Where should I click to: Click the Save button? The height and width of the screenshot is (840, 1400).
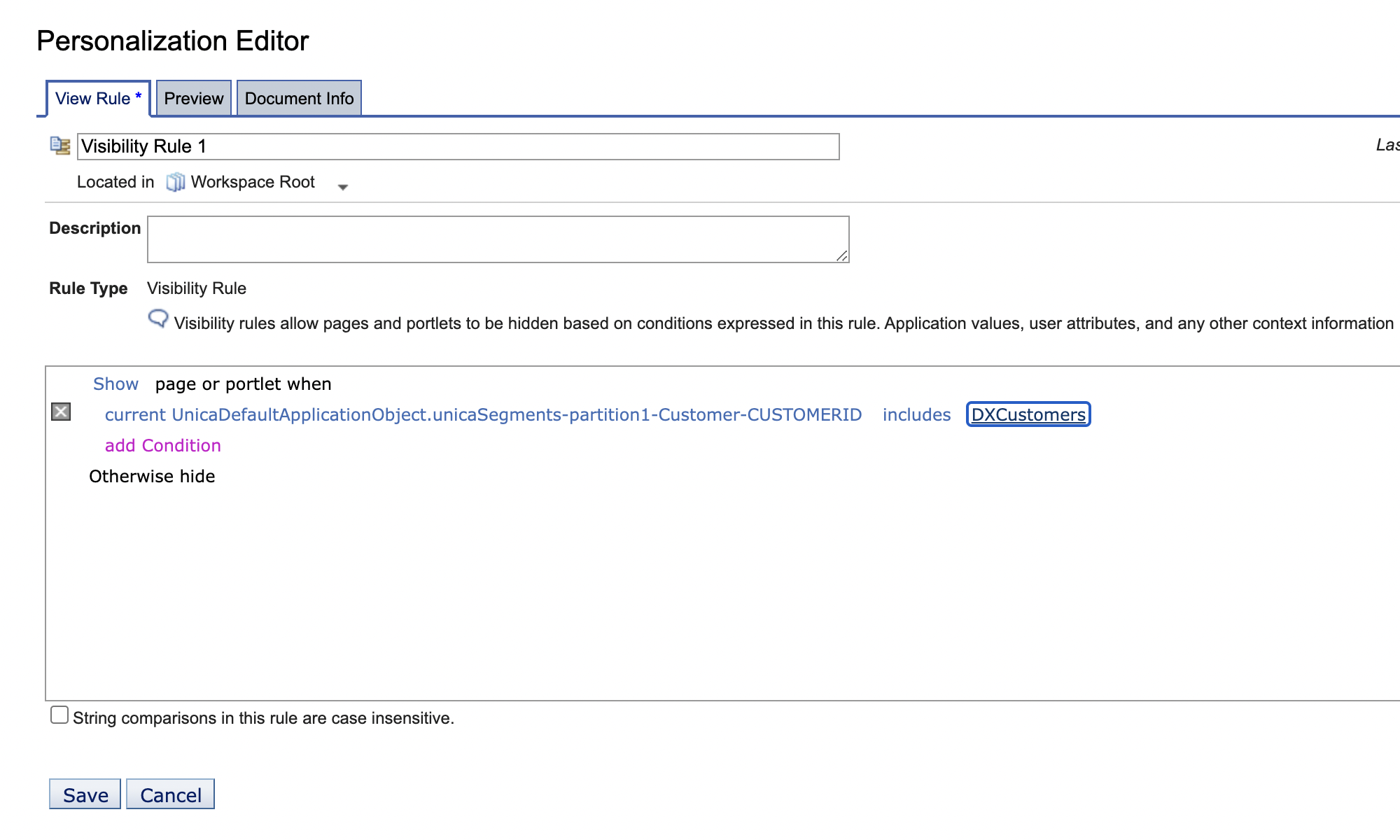[x=85, y=794]
